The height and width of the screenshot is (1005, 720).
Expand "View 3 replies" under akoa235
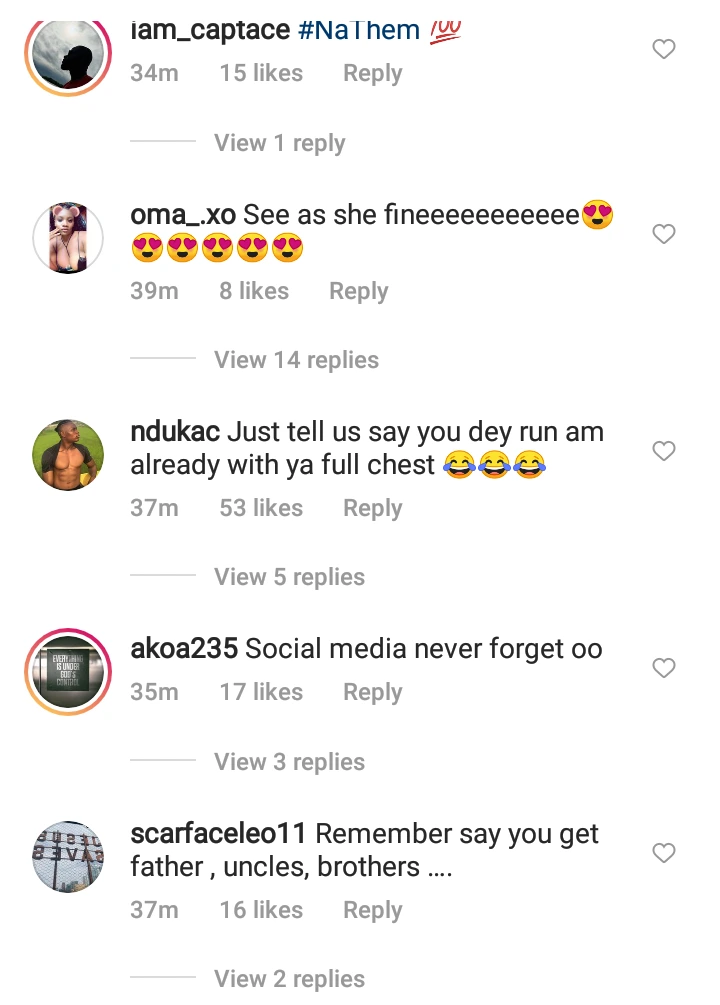coord(289,762)
